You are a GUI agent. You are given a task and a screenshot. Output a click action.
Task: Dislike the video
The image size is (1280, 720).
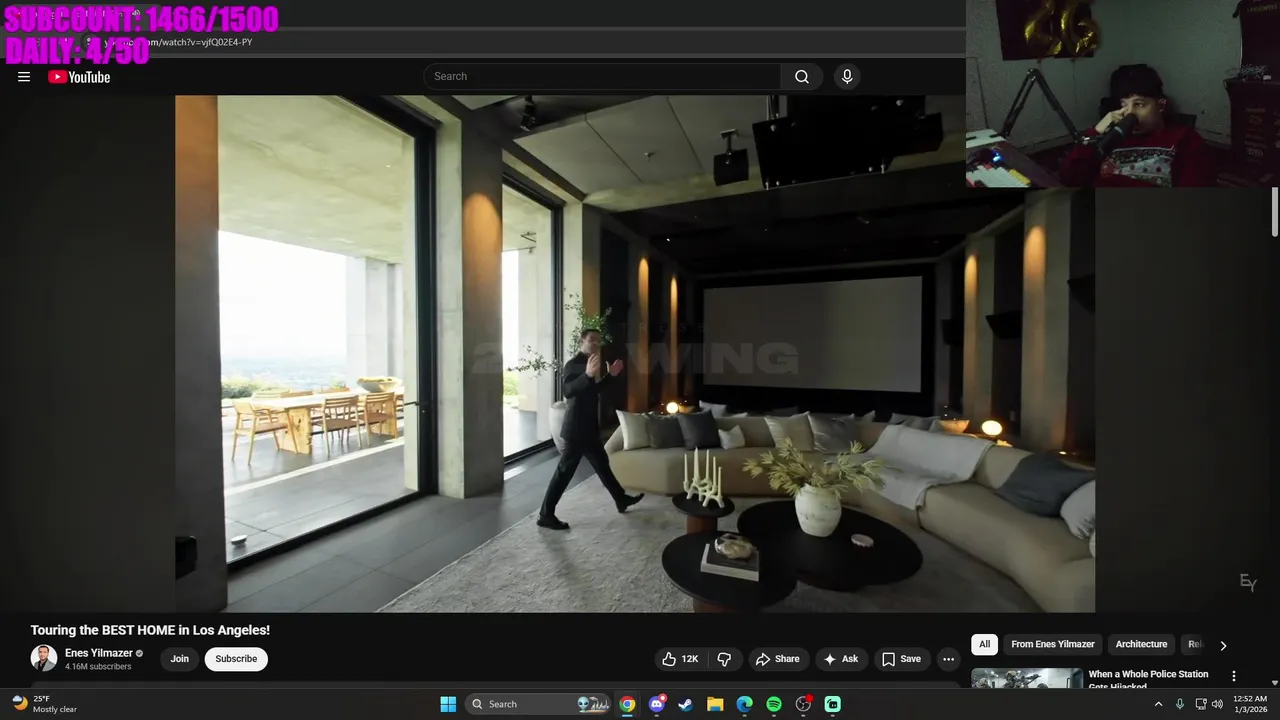pyautogui.click(x=724, y=659)
